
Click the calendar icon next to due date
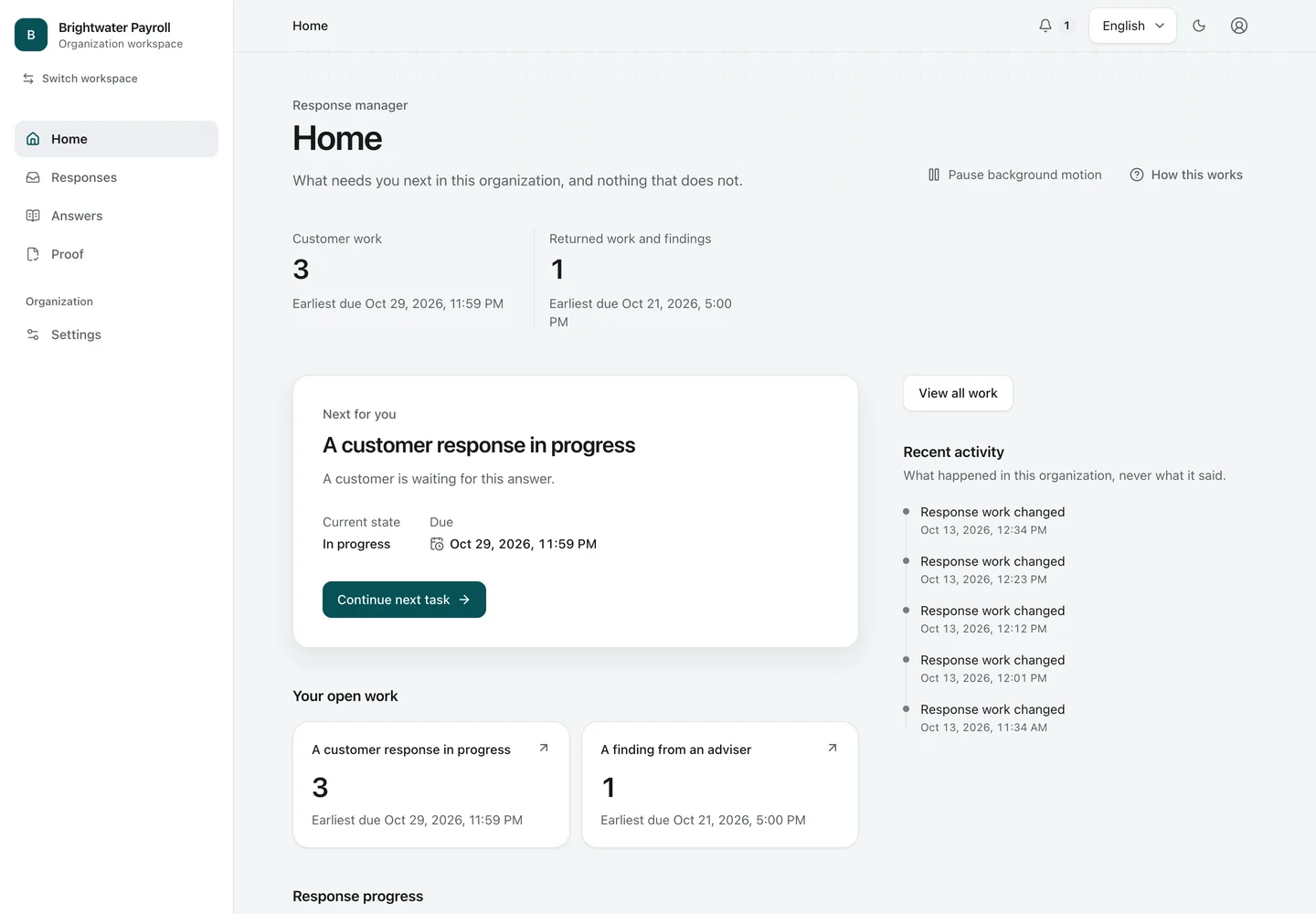click(437, 544)
